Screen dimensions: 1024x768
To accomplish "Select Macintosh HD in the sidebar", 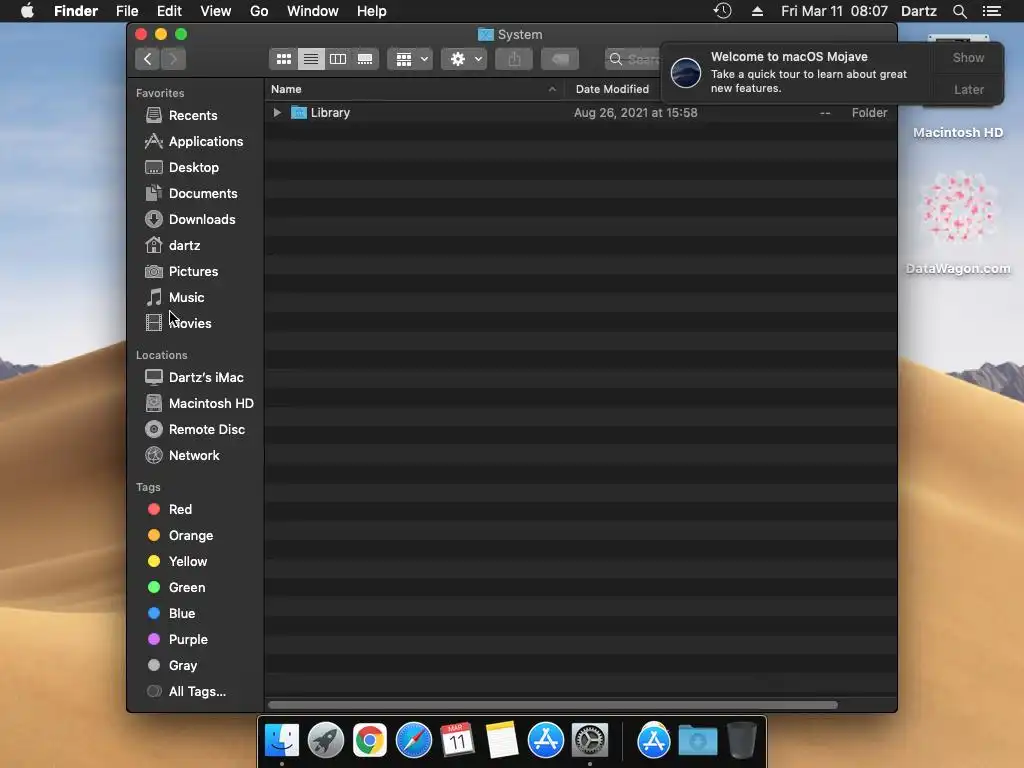I will coord(211,404).
